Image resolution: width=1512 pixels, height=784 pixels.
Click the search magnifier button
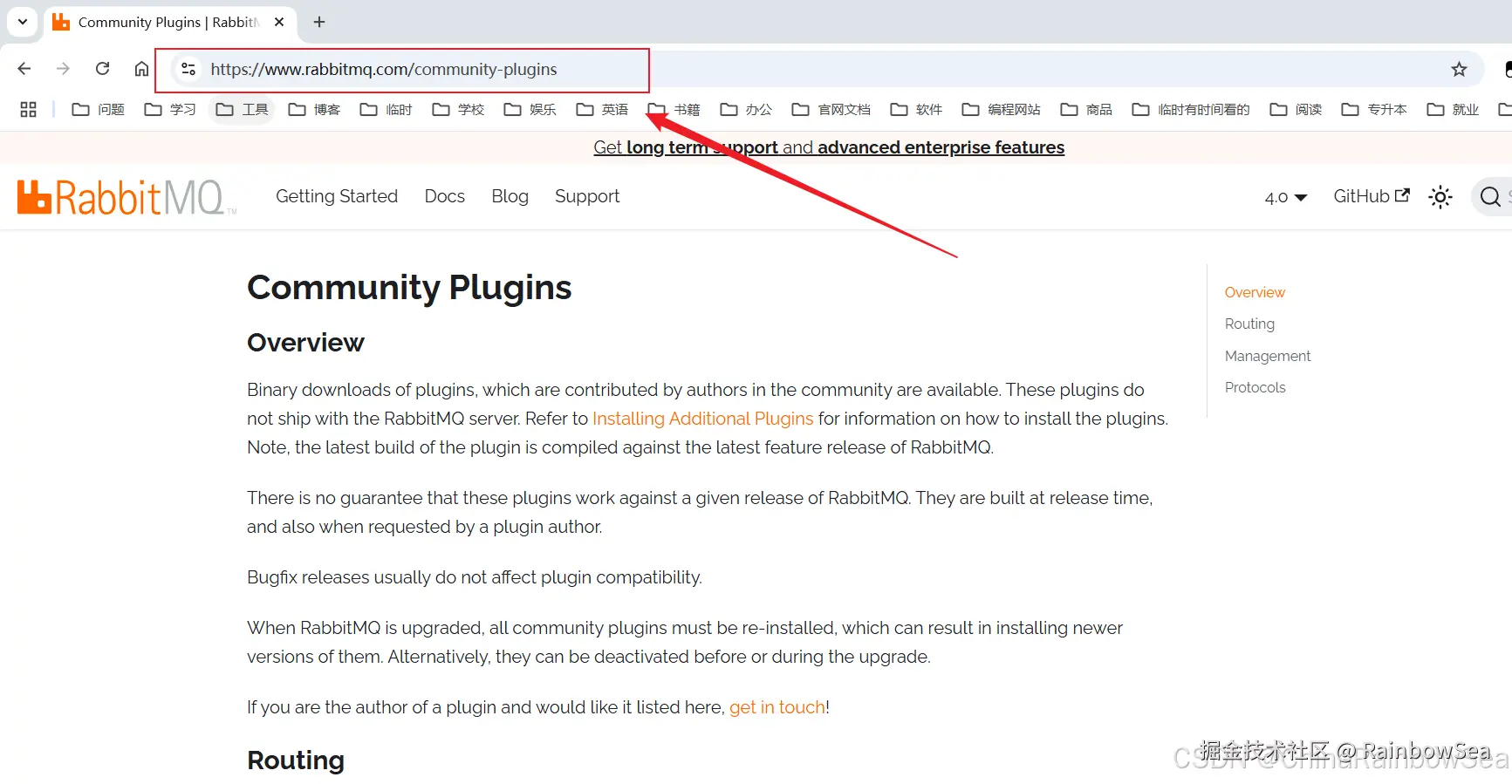click(1490, 197)
